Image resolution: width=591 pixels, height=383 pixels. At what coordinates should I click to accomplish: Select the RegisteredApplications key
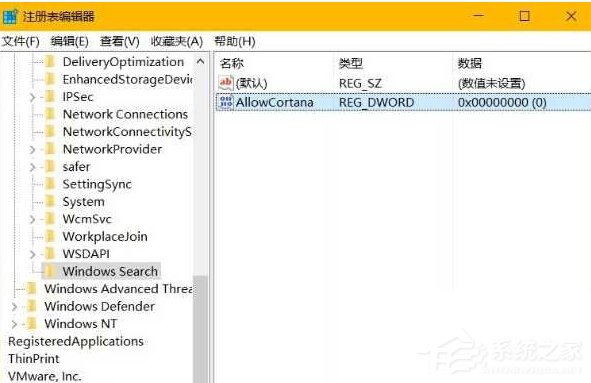click(76, 341)
